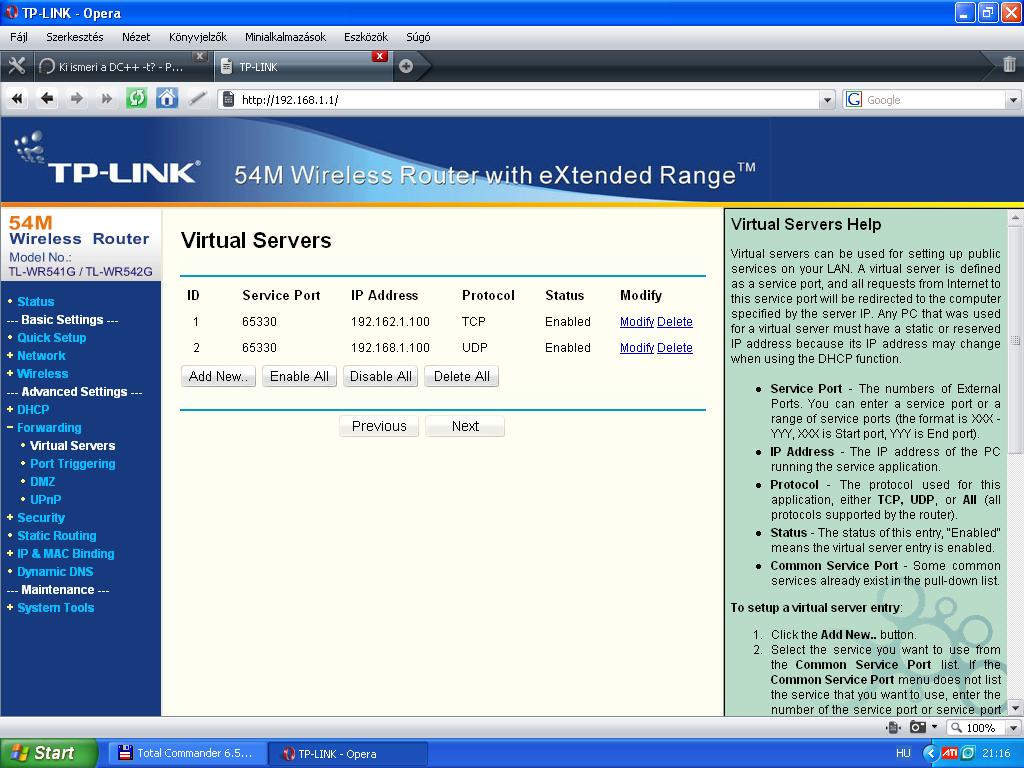Open the Könyvjelzők menu
Image resolution: width=1024 pixels, height=768 pixels.
[198, 37]
